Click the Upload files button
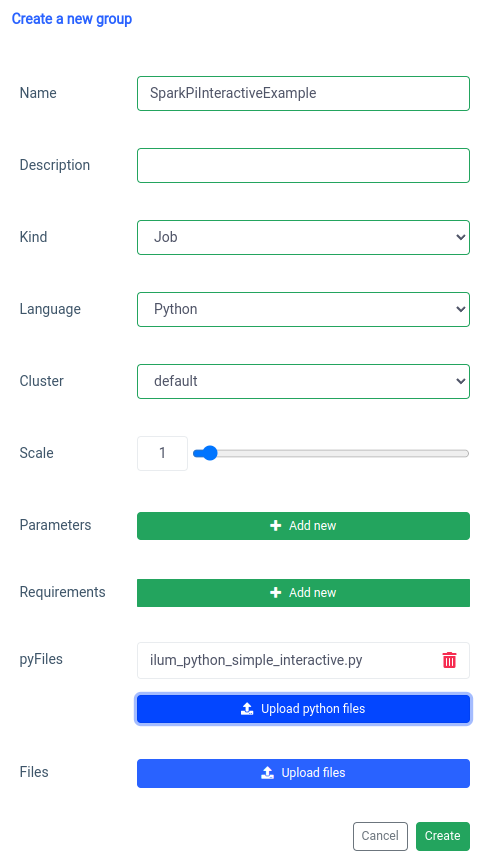Viewport: 490px width, 863px height. pos(303,773)
